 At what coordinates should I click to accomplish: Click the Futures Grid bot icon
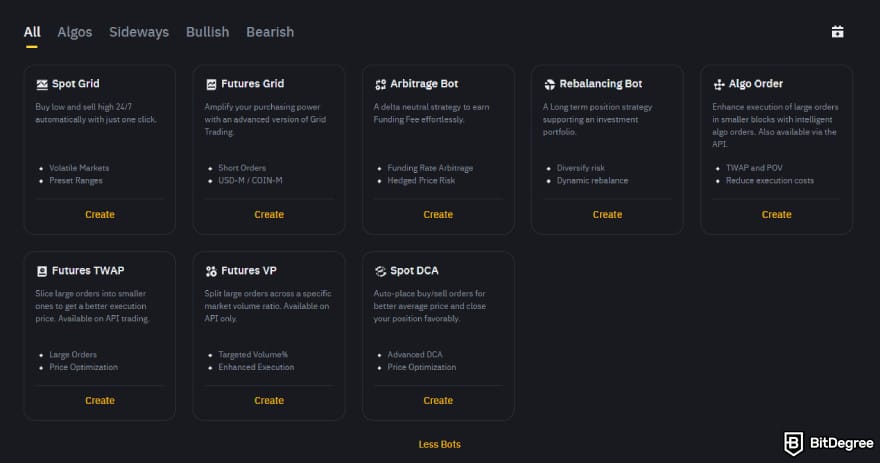click(211, 85)
